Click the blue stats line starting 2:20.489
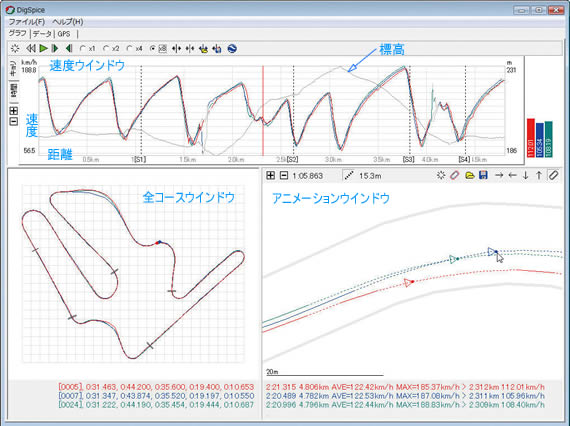 pyautogui.click(x=405, y=396)
